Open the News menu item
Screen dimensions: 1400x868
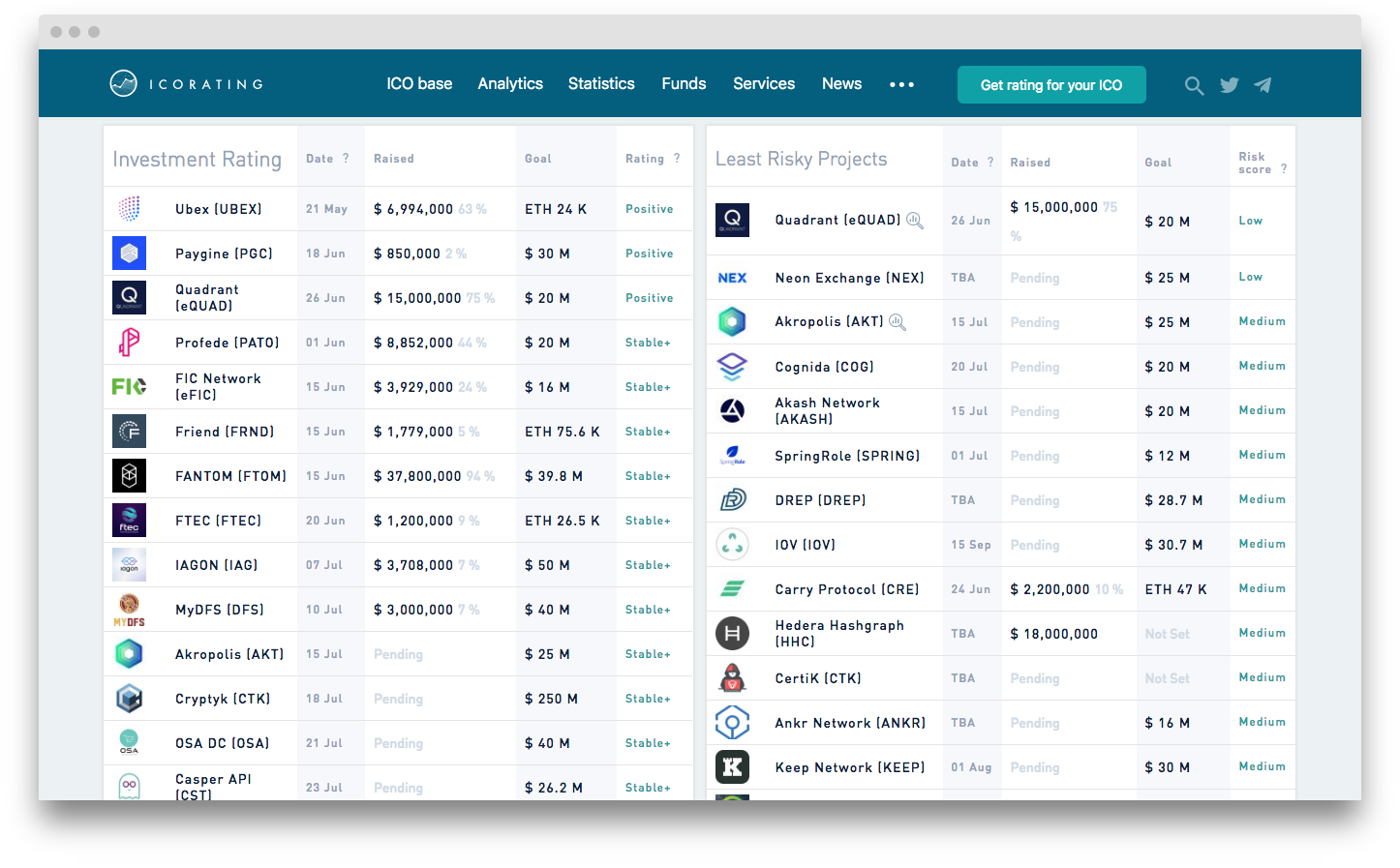pos(841,84)
